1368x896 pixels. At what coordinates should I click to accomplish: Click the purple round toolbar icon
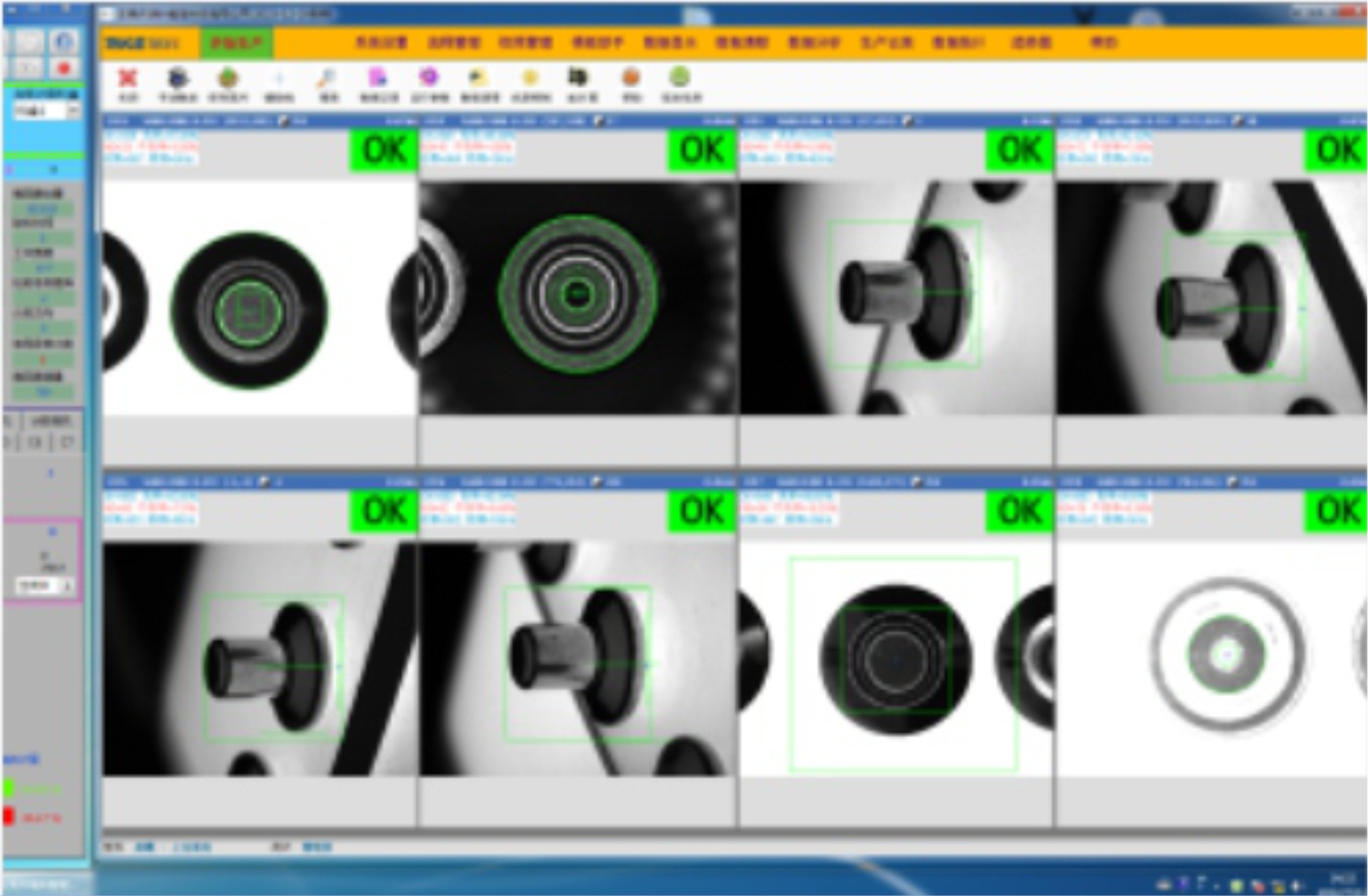click(429, 77)
